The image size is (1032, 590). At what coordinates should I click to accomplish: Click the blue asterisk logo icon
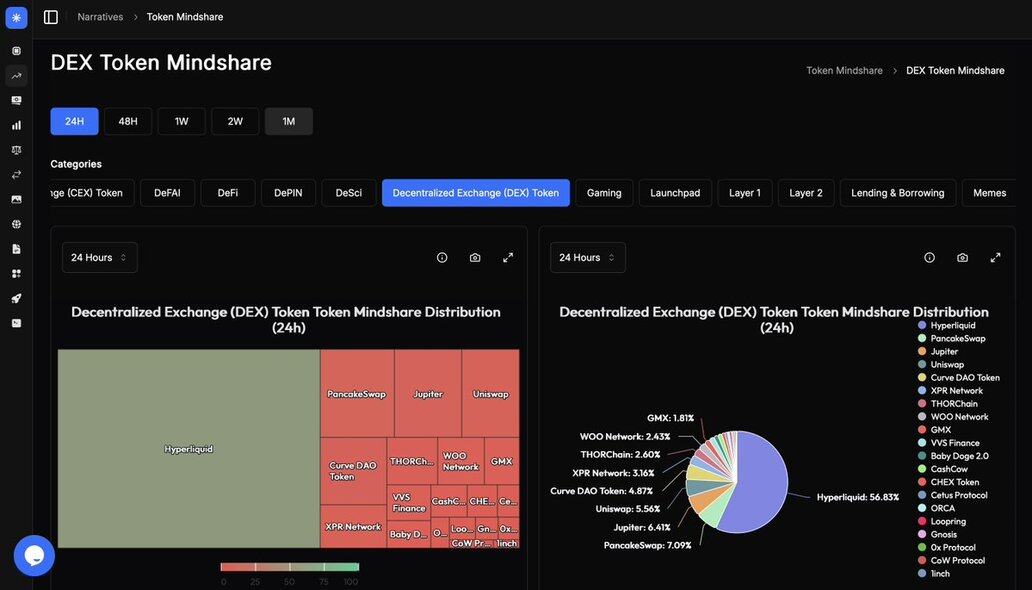16,18
